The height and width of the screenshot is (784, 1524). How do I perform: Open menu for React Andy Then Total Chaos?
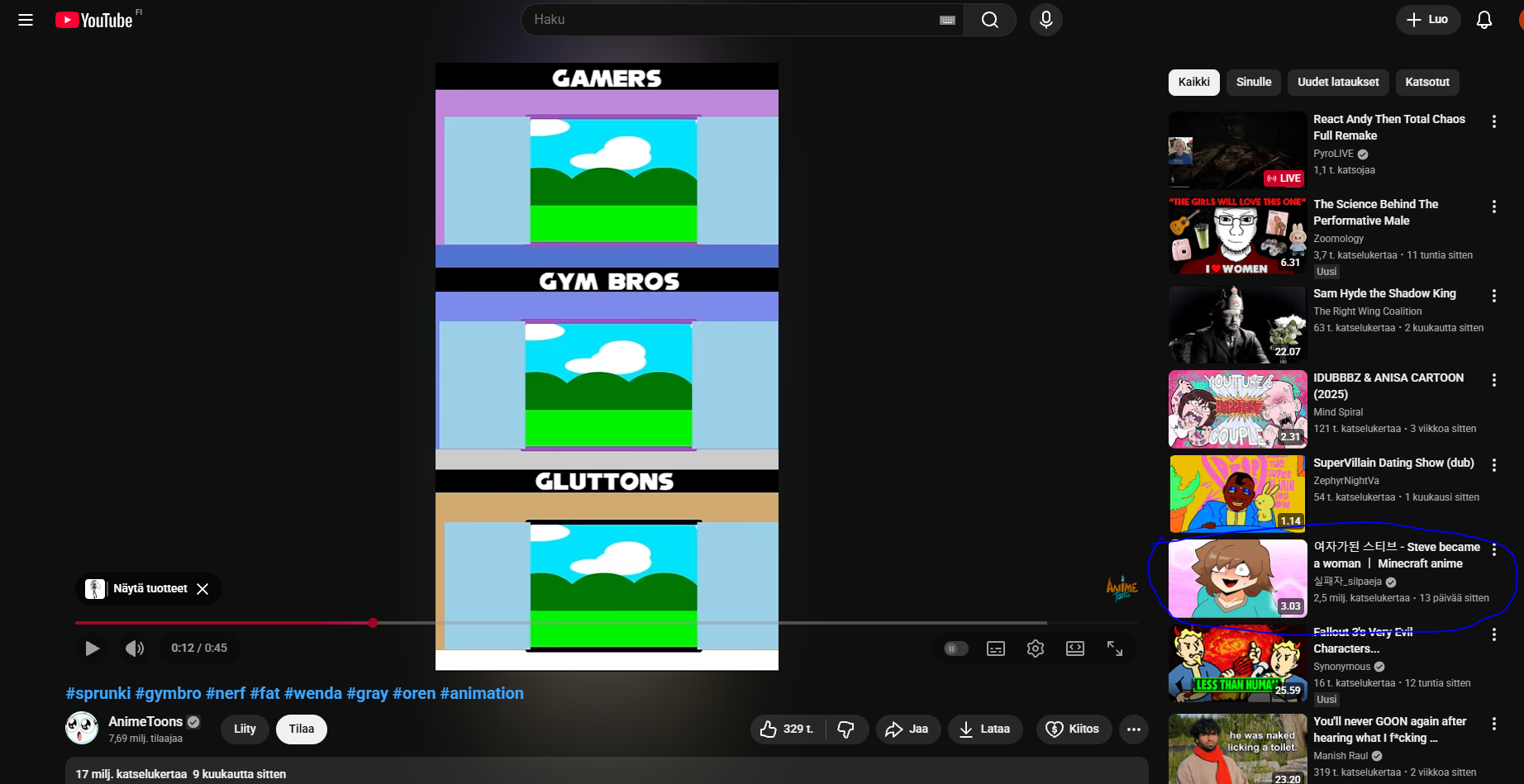point(1494,122)
